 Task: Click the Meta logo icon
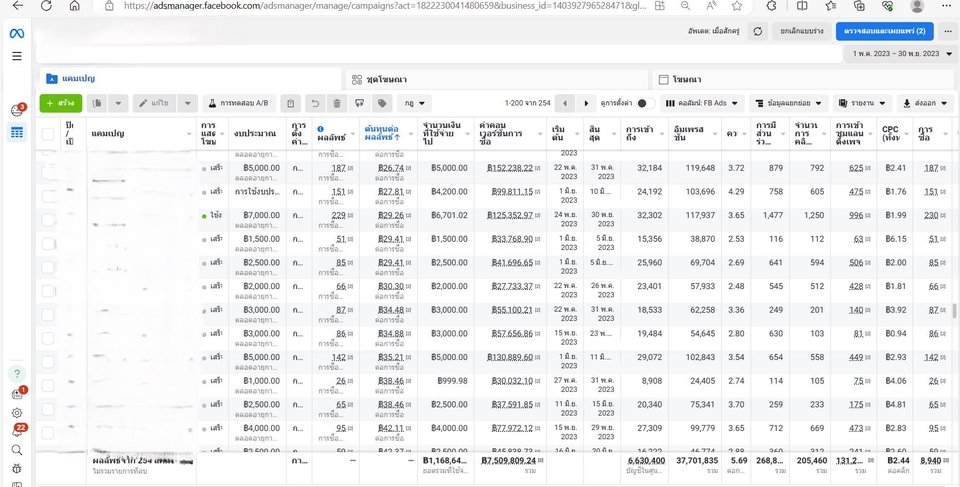pyautogui.click(x=17, y=34)
